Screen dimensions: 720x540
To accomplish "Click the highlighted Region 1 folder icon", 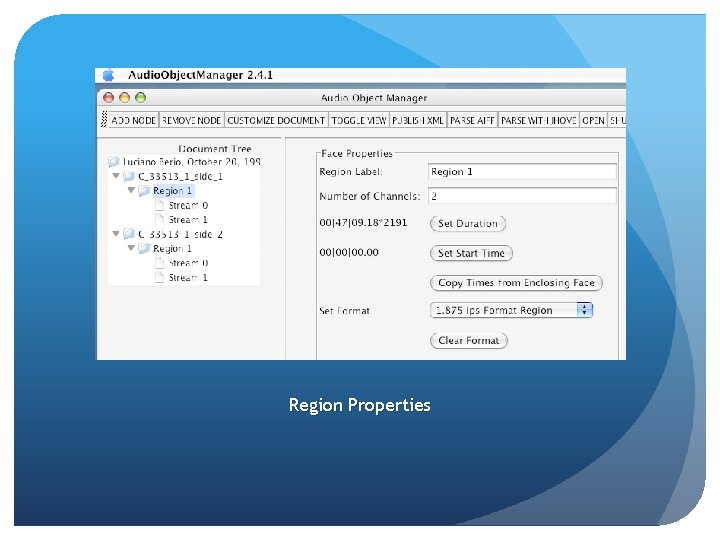I will click(x=144, y=191).
